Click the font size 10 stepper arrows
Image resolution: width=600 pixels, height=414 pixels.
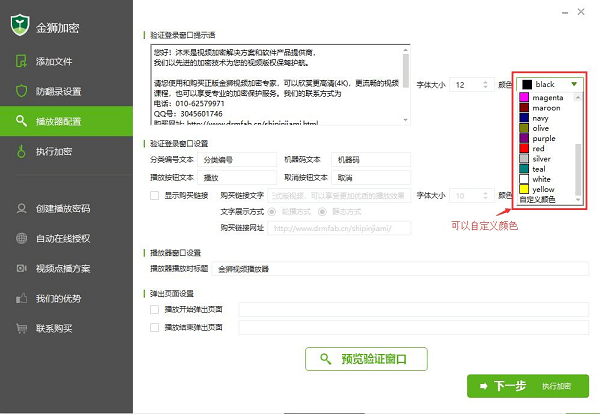(485, 196)
